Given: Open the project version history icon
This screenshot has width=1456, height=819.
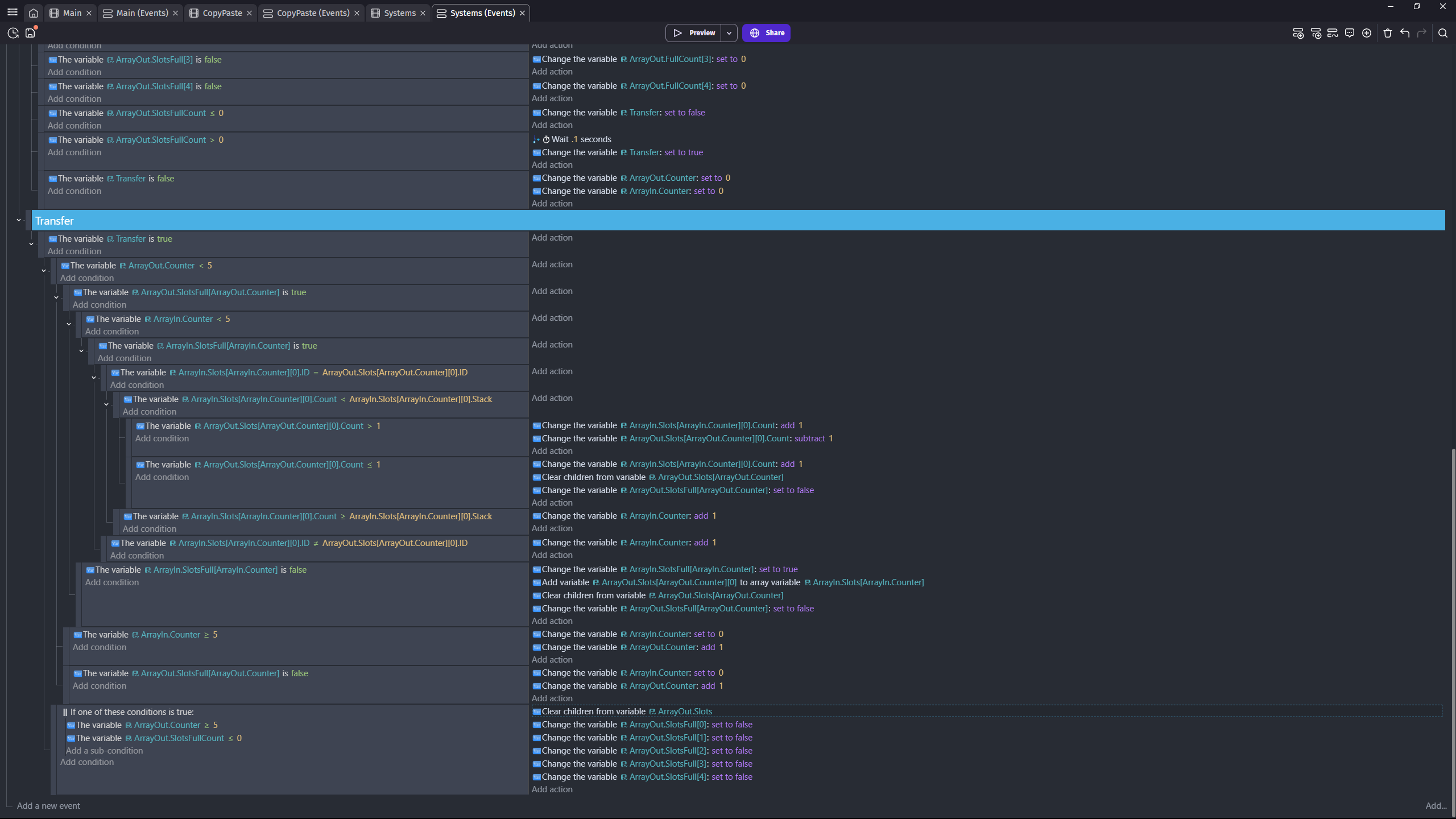Looking at the screenshot, I should 13,33.
